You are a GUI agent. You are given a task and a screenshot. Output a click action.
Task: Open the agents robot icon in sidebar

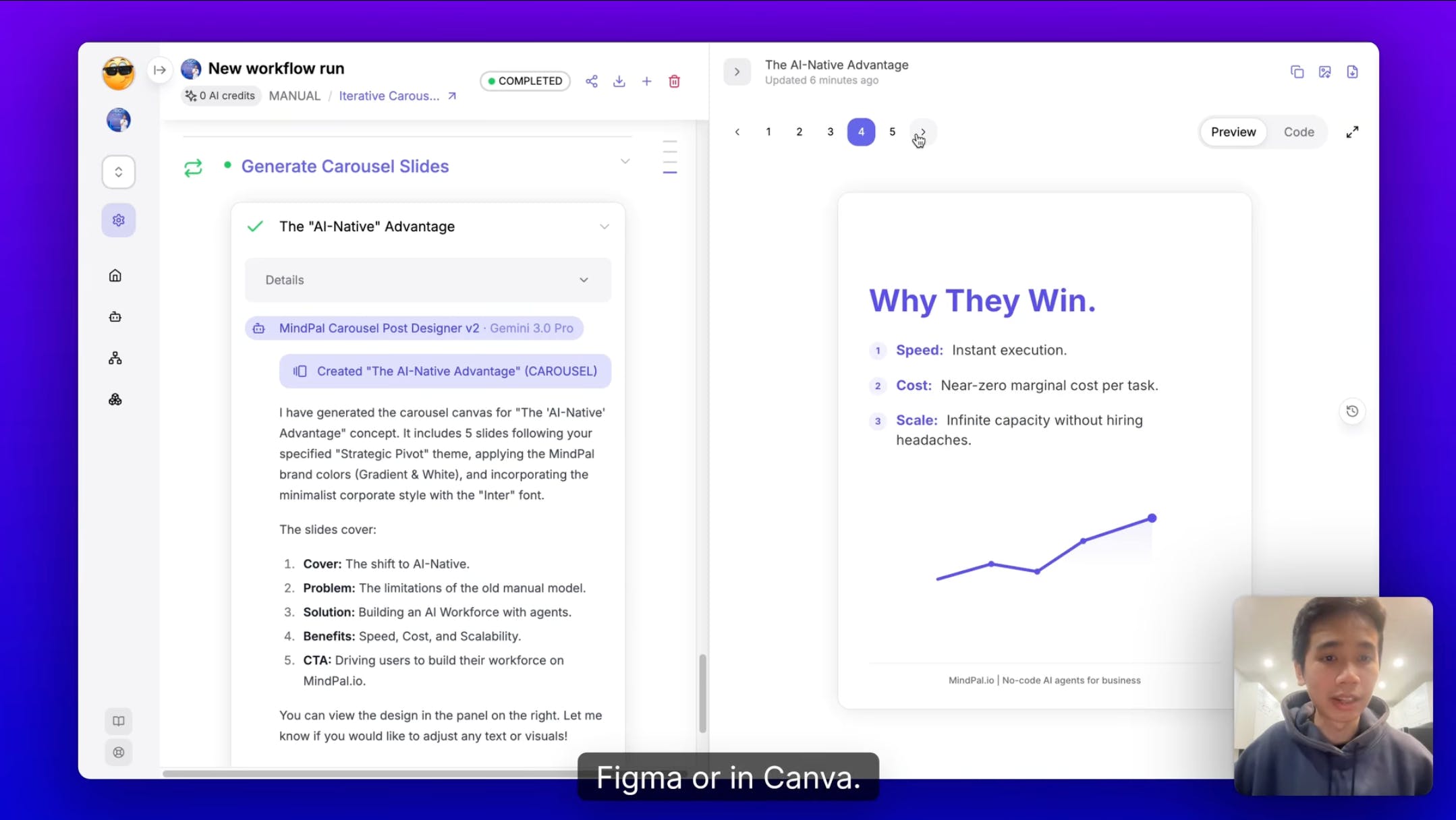115,317
